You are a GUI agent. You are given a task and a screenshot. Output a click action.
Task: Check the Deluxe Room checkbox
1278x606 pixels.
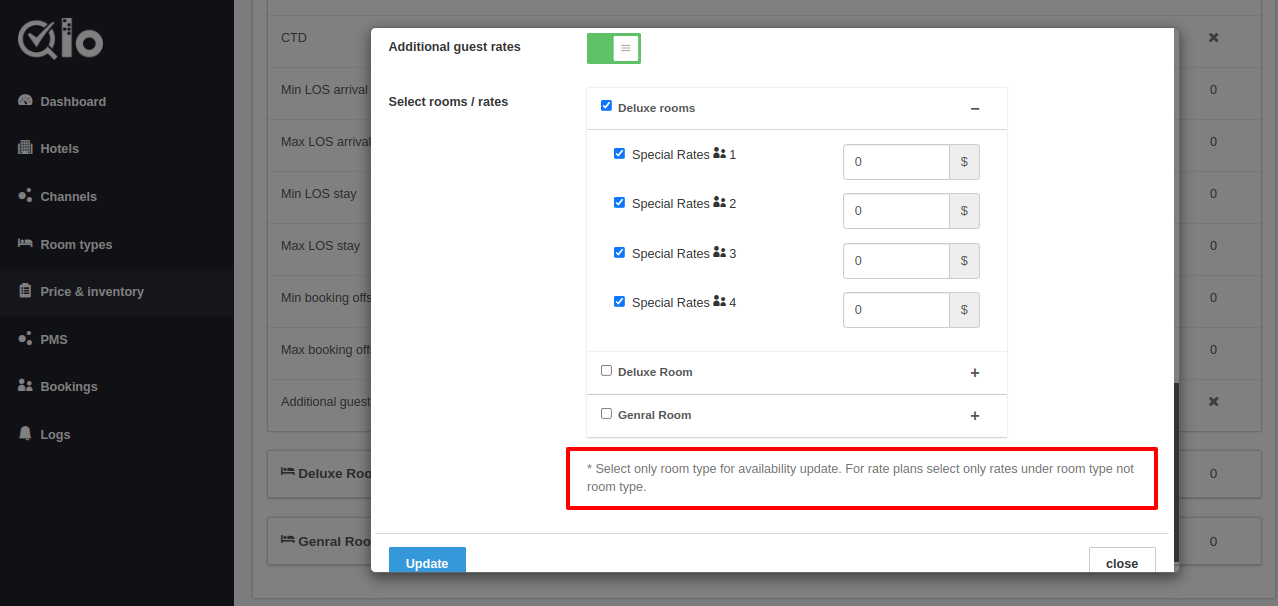point(606,370)
